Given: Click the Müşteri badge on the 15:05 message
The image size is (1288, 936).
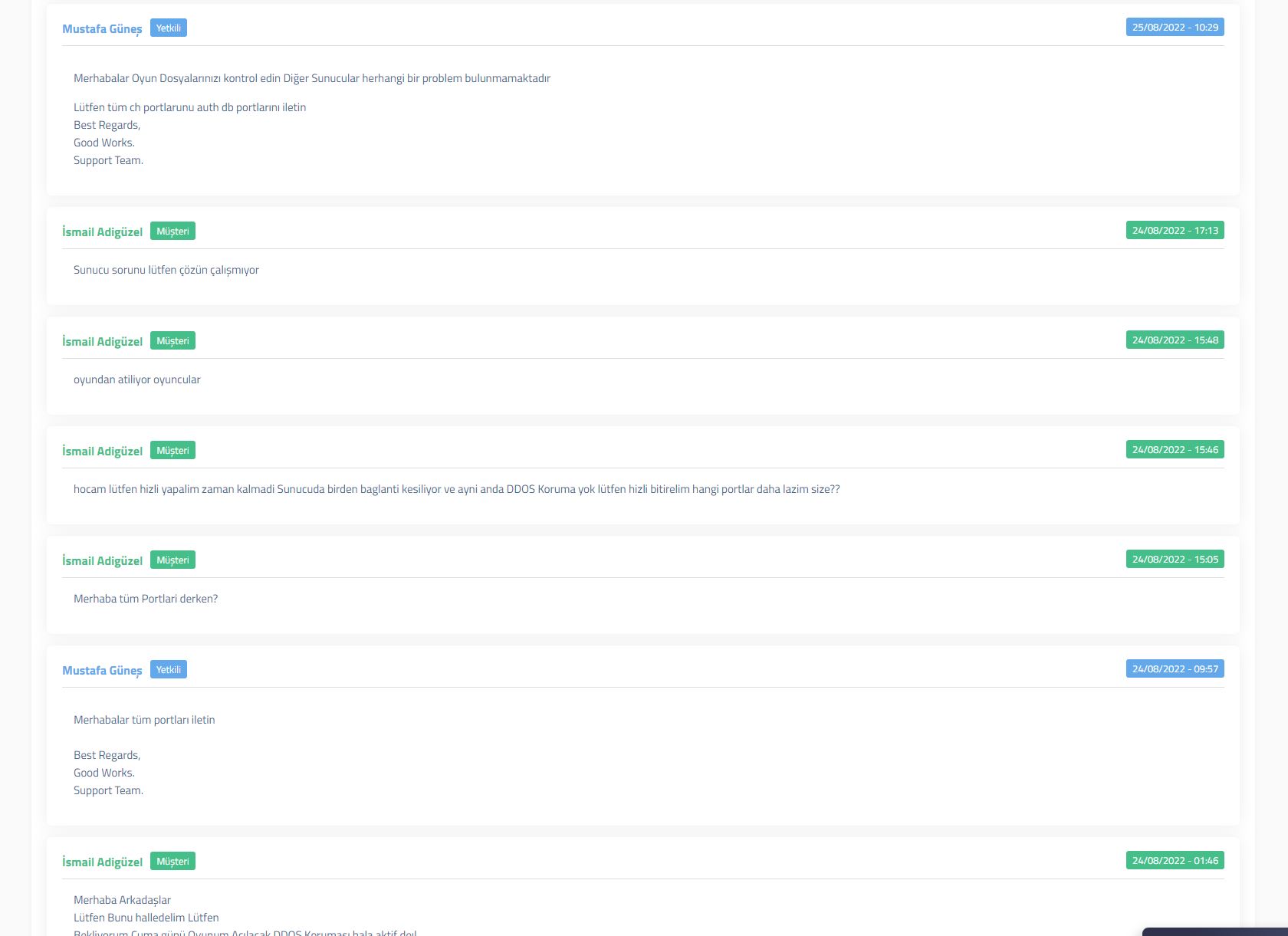Looking at the screenshot, I should (172, 560).
